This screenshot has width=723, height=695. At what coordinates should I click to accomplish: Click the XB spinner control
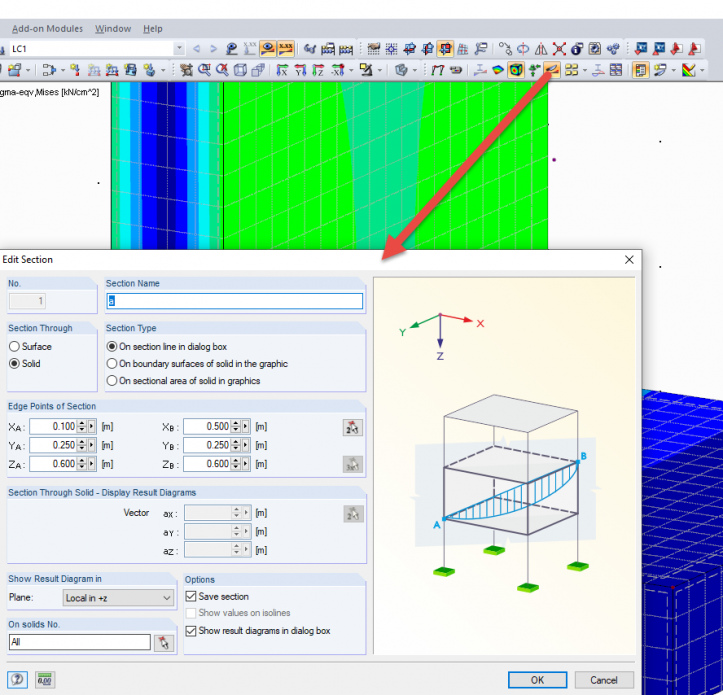click(x=236, y=426)
